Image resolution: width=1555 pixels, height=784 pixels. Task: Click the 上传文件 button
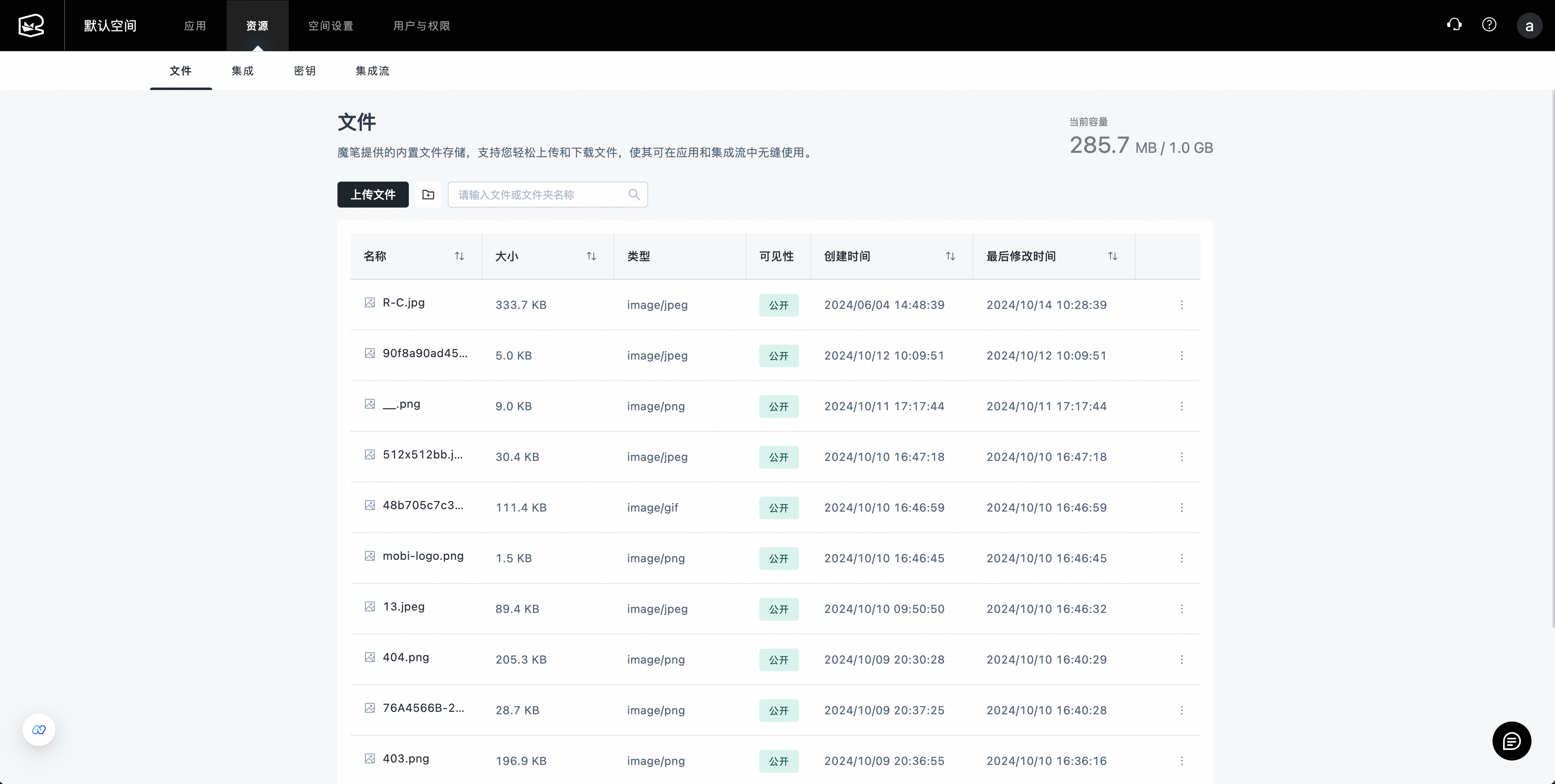point(373,194)
